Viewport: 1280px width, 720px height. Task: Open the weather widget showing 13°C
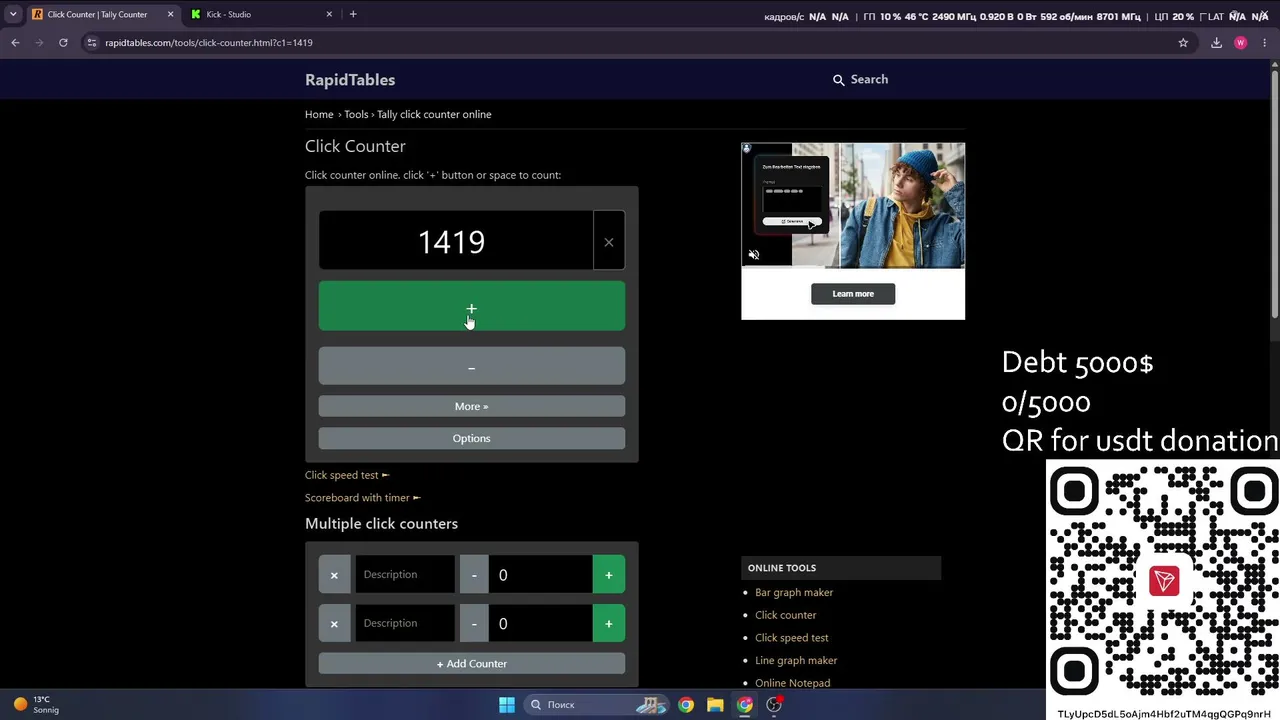36,705
